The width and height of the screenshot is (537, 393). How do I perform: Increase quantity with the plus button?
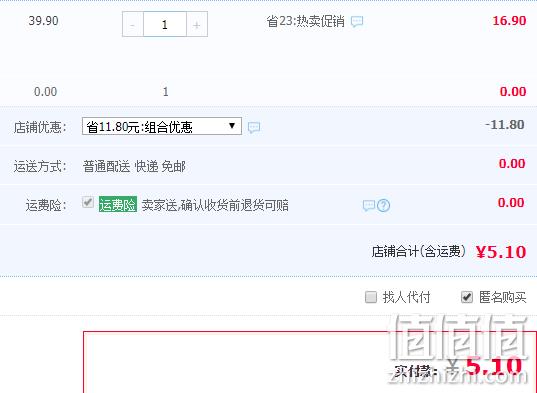tap(197, 24)
